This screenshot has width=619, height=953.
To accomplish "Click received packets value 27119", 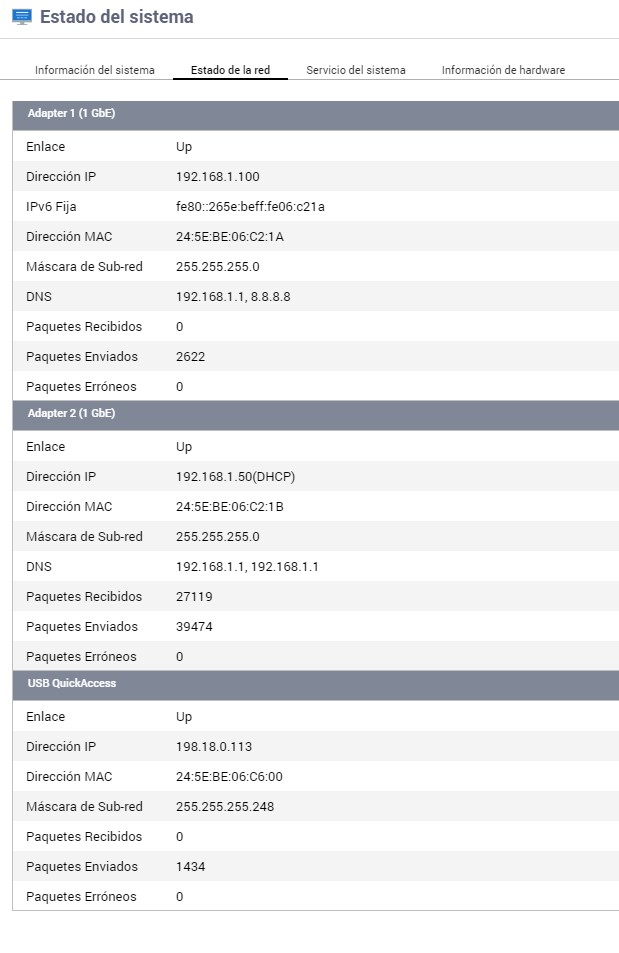I will pos(194,597).
